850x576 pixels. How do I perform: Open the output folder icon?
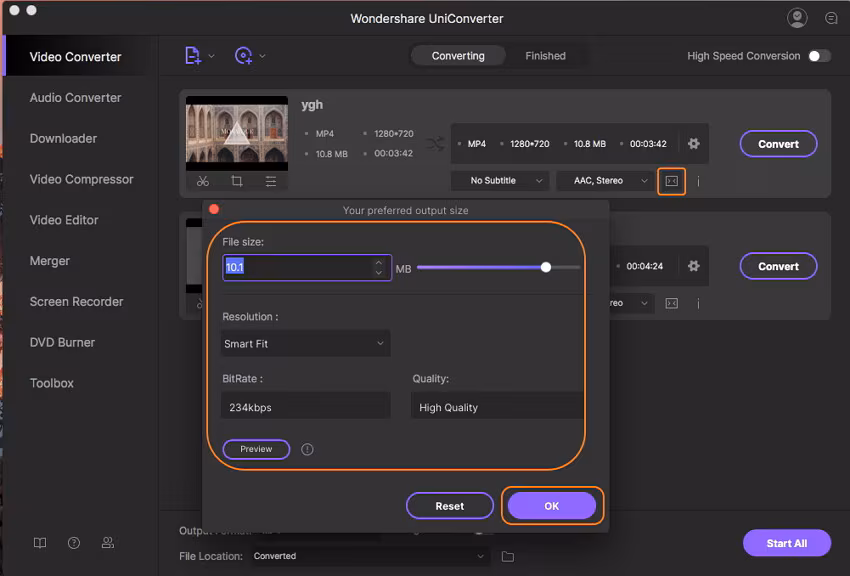[x=507, y=556]
